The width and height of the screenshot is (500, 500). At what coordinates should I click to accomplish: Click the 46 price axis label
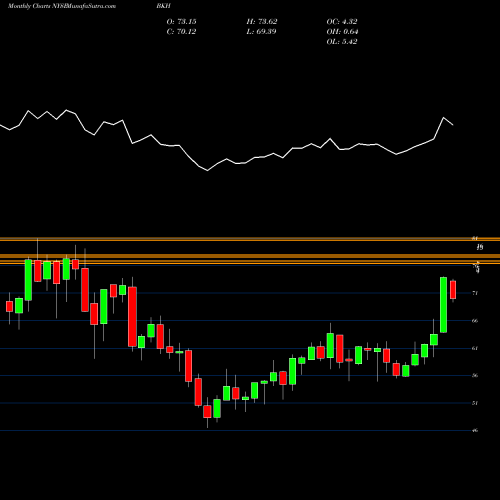tap(475, 430)
